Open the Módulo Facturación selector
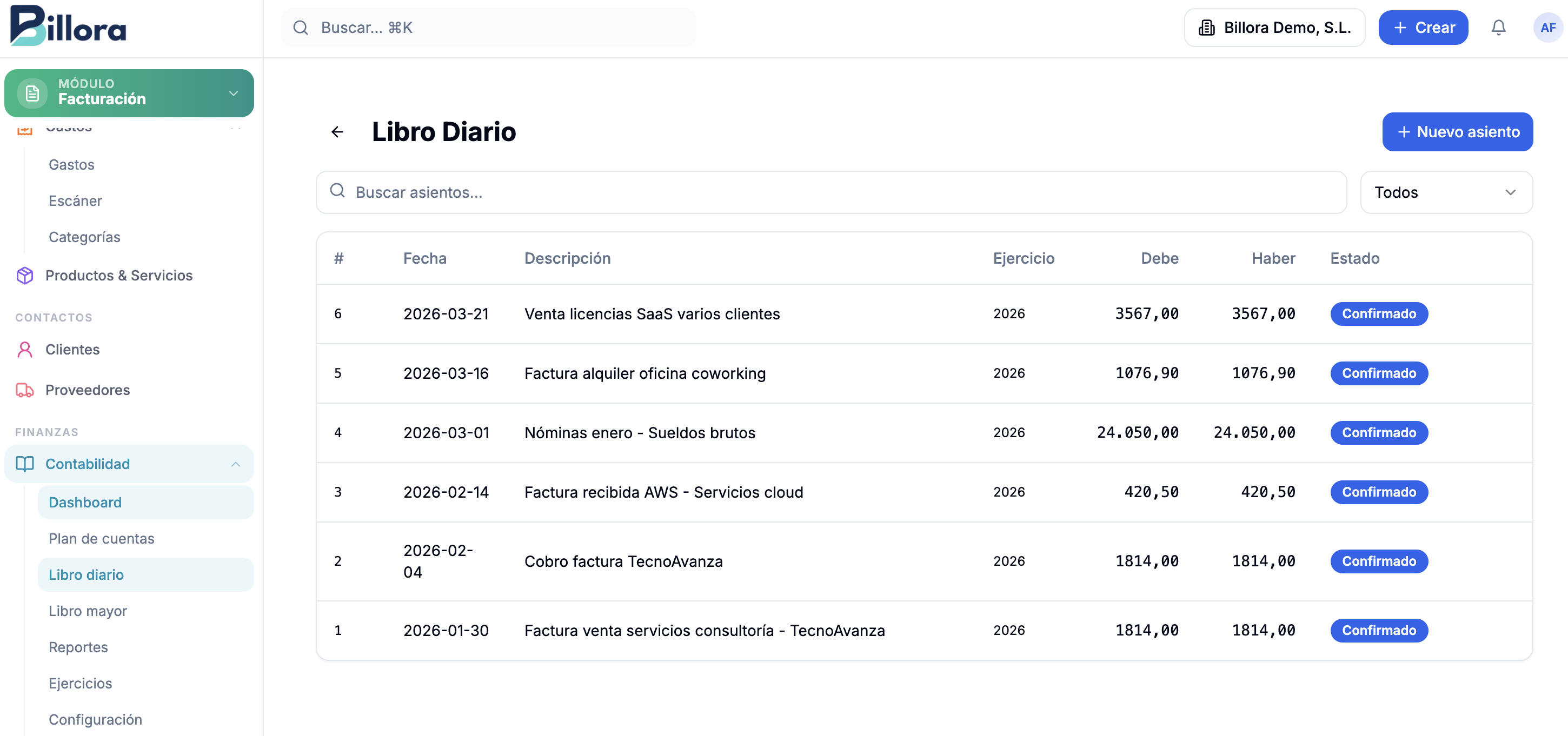 pyautogui.click(x=129, y=93)
